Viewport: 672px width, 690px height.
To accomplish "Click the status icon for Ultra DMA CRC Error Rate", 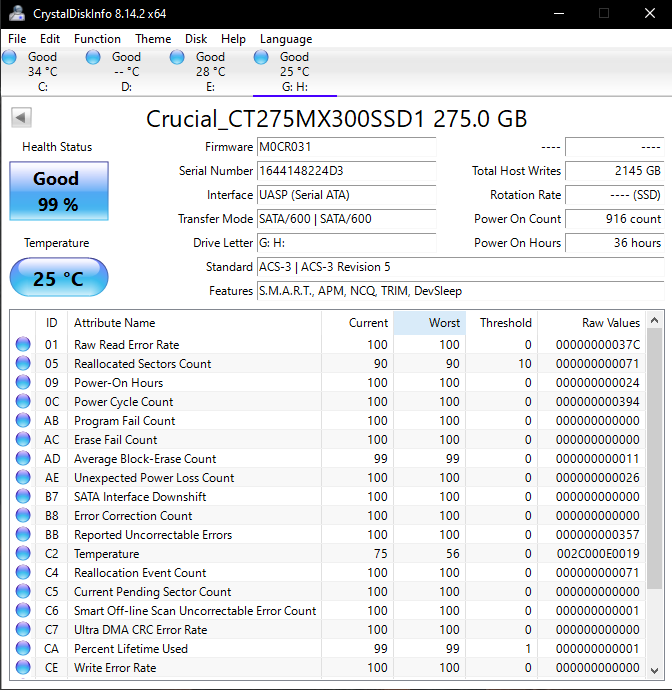I will point(23,629).
